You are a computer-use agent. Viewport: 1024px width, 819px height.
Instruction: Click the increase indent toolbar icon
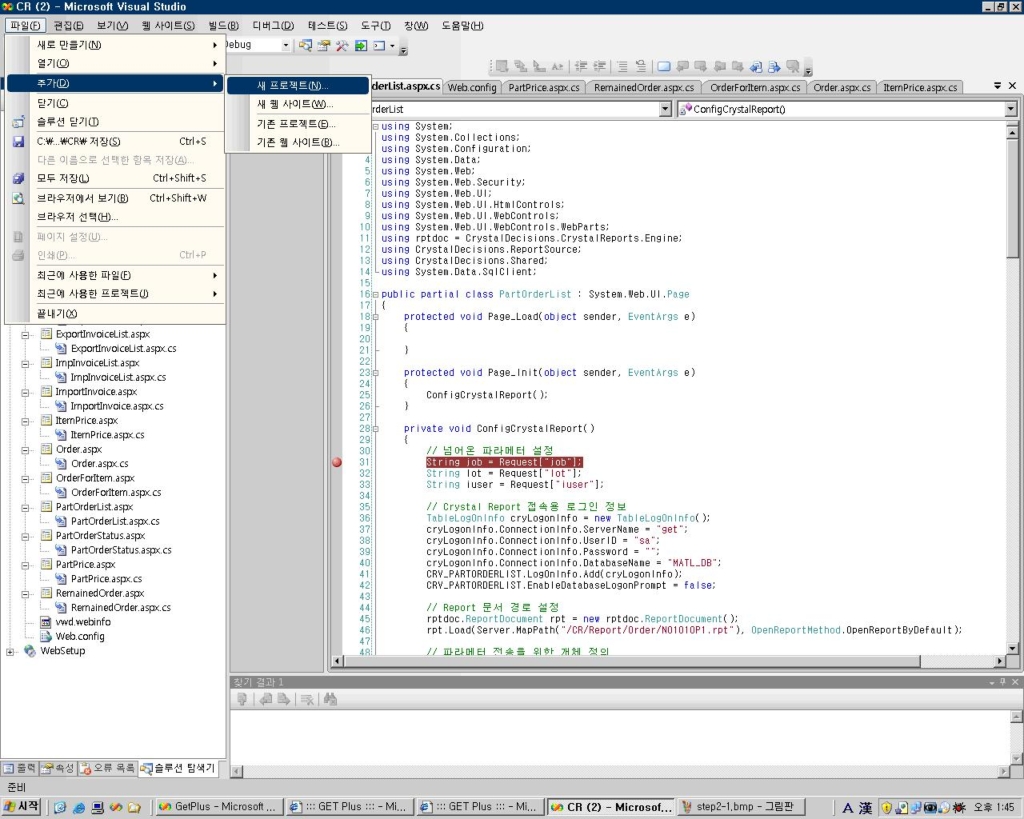pos(599,66)
